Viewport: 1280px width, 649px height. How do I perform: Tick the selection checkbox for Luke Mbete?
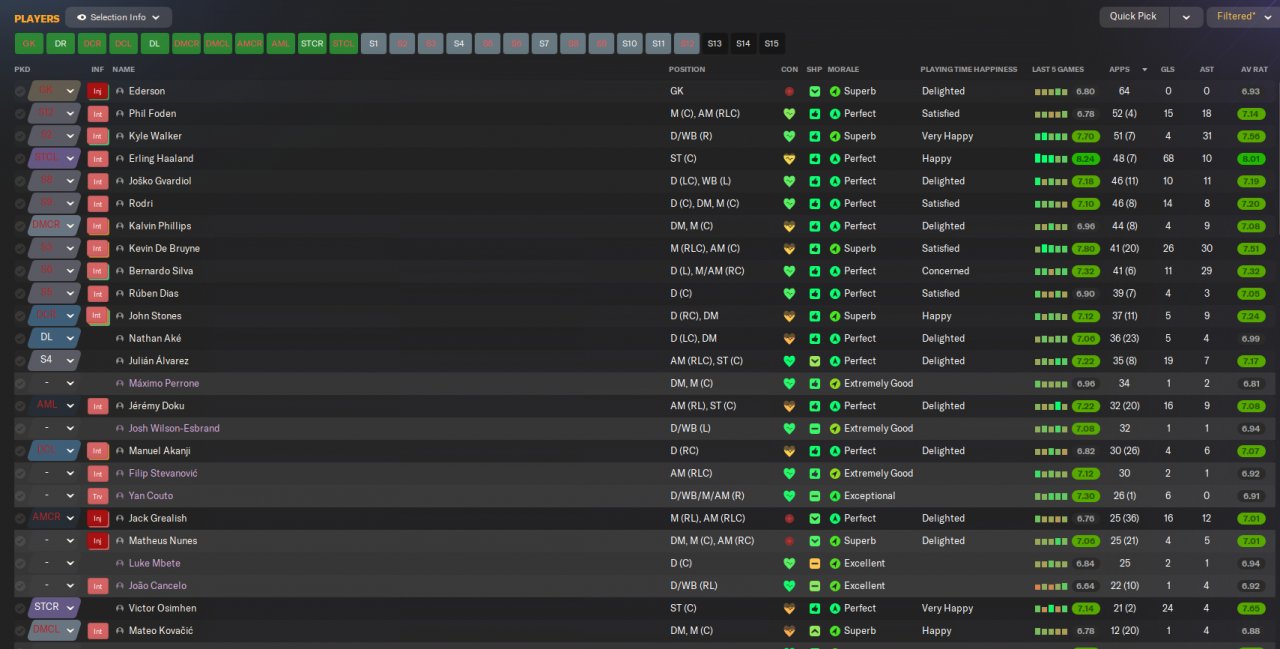20,563
